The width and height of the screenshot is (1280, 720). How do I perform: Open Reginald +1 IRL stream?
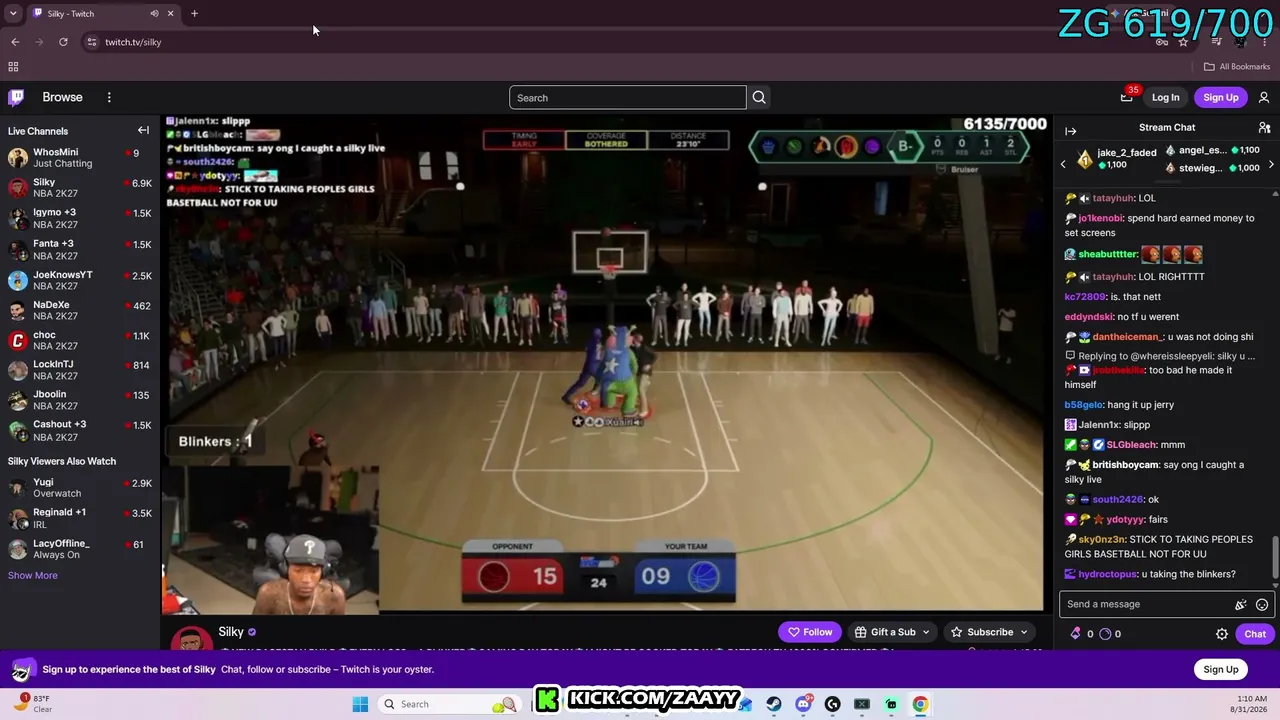(80, 518)
